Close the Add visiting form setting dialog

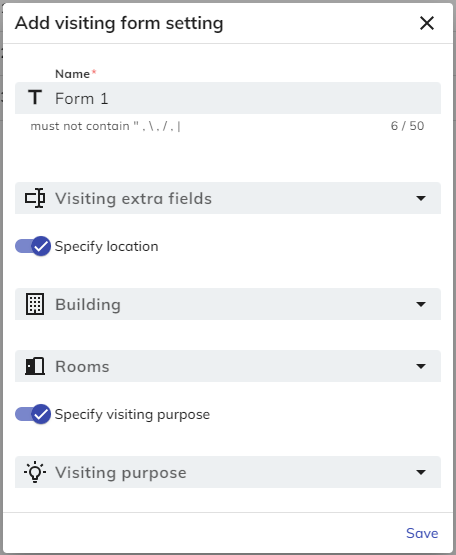pyautogui.click(x=427, y=23)
